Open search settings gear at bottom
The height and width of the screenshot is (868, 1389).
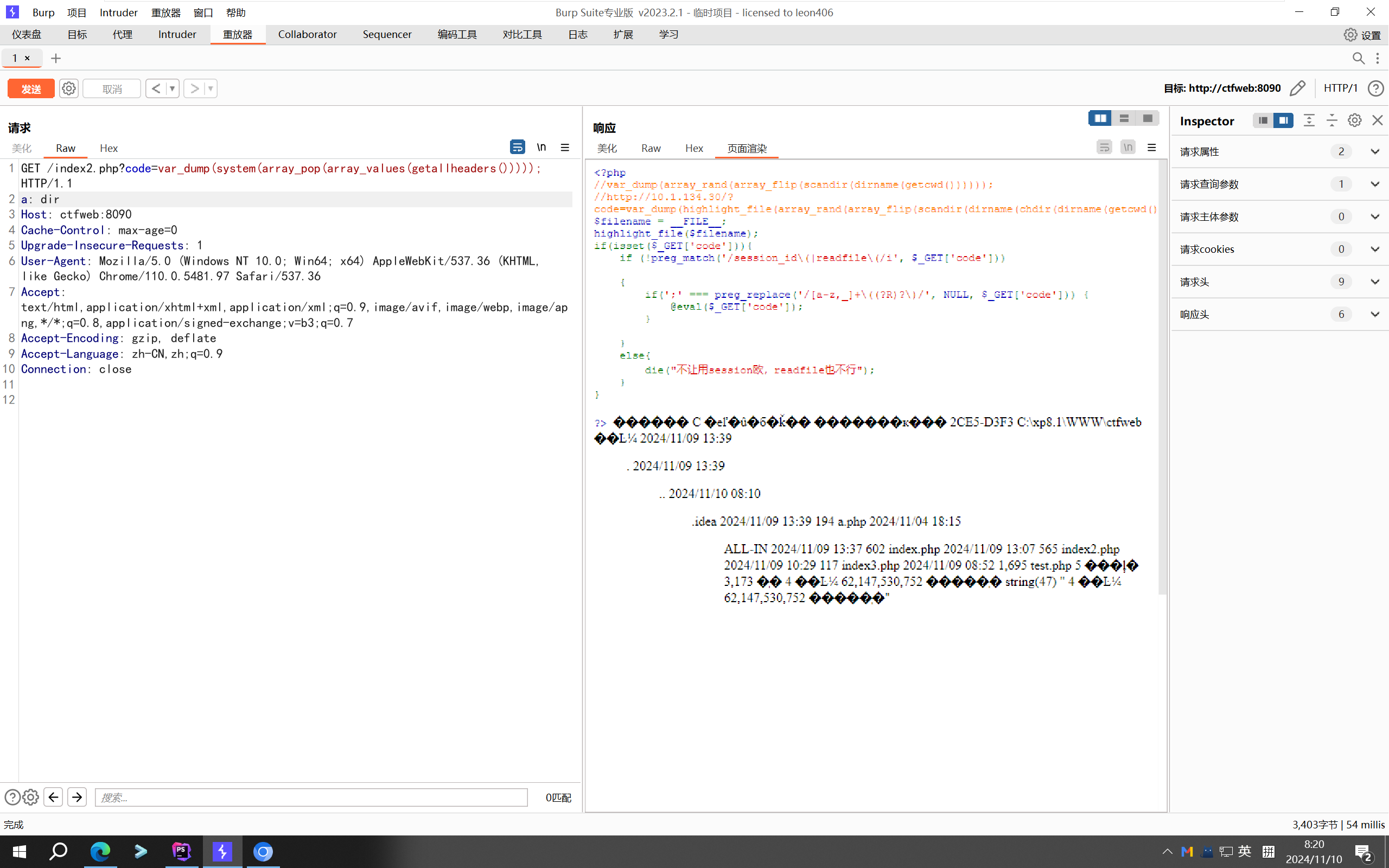click(x=31, y=797)
